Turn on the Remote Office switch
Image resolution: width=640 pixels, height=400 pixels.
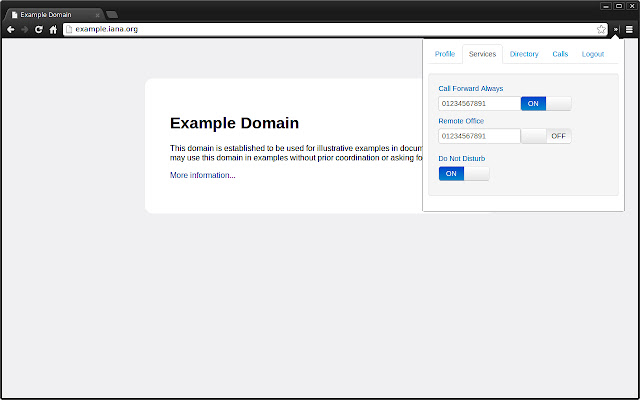pyautogui.click(x=546, y=136)
